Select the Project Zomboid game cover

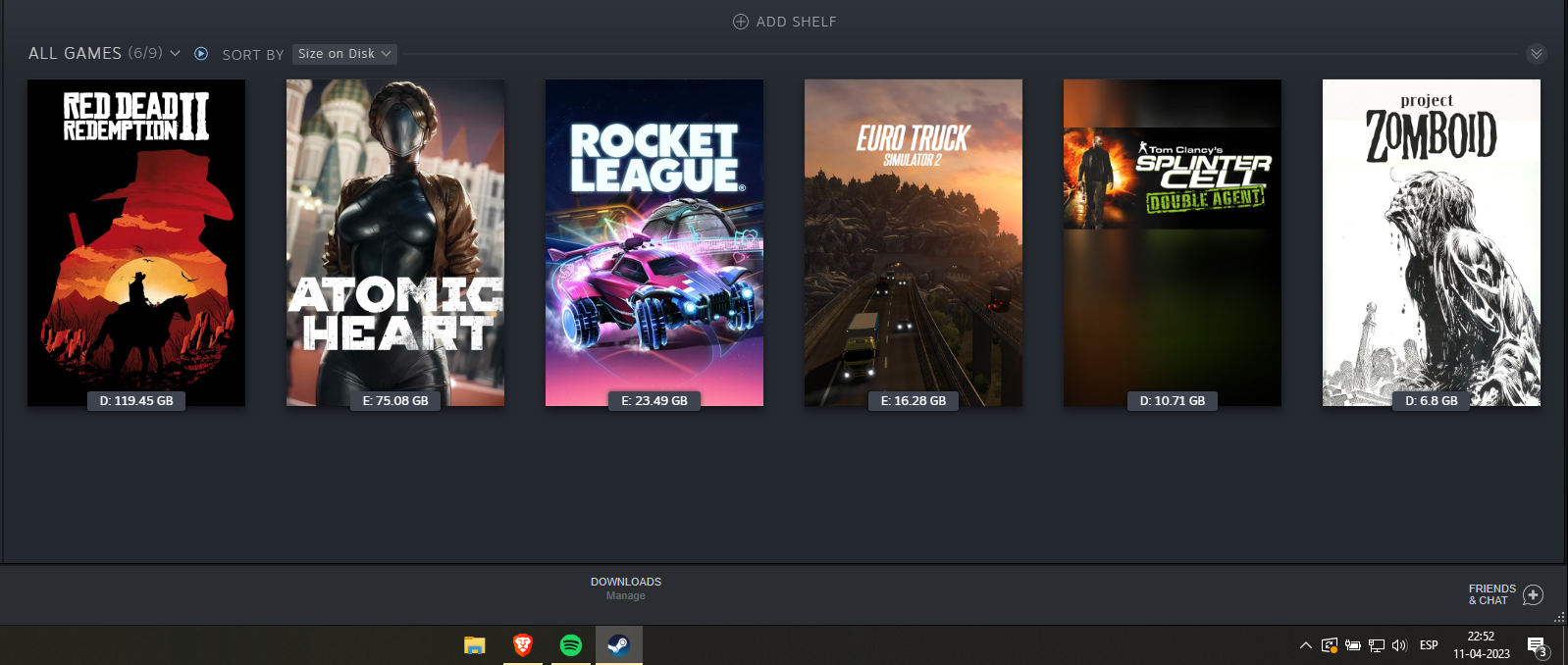(1432, 242)
